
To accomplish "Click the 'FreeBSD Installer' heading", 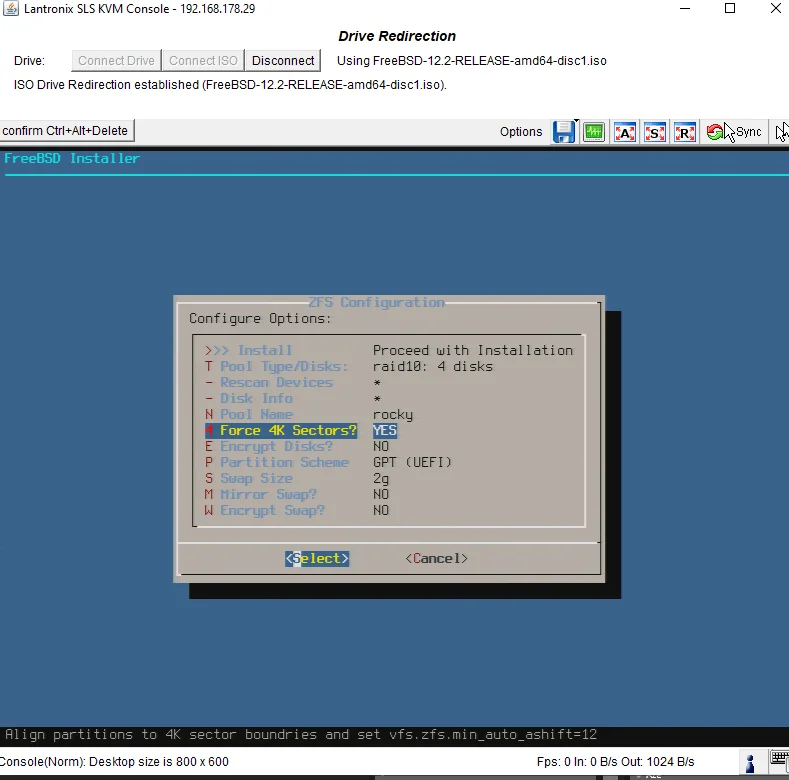I will 72,158.
